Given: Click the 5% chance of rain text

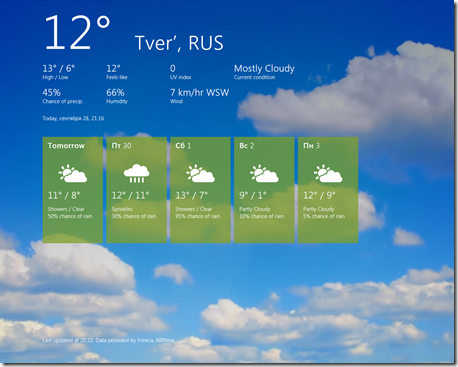Looking at the screenshot, I should point(324,216).
